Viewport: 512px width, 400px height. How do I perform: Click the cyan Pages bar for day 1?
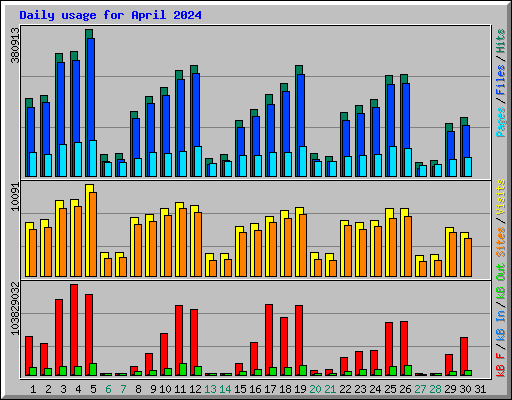click(x=33, y=165)
